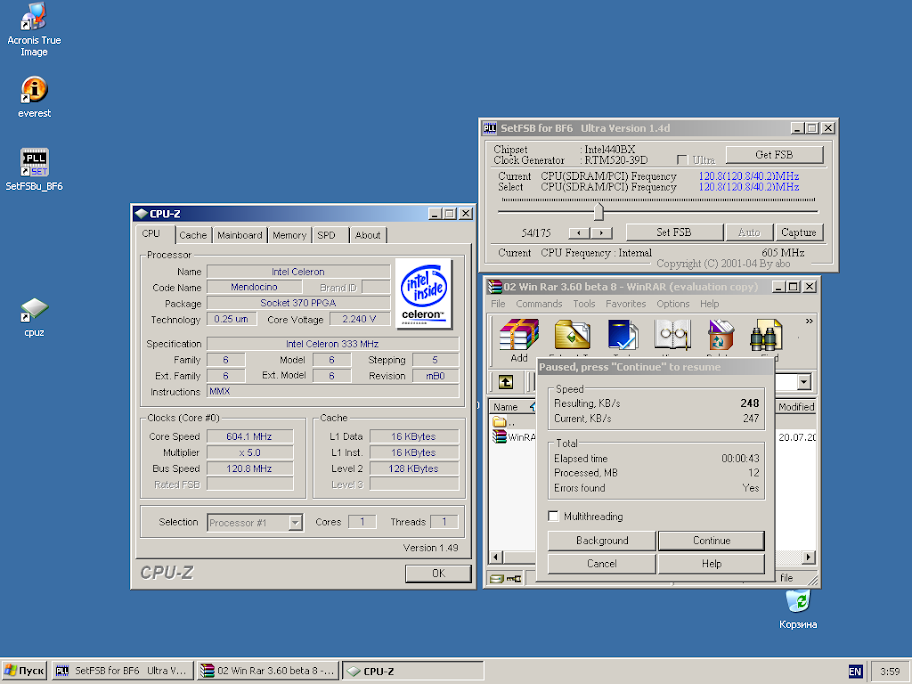Image resolution: width=912 pixels, height=684 pixels.
Task: Open the WinRAR Options menu
Action: coord(673,304)
